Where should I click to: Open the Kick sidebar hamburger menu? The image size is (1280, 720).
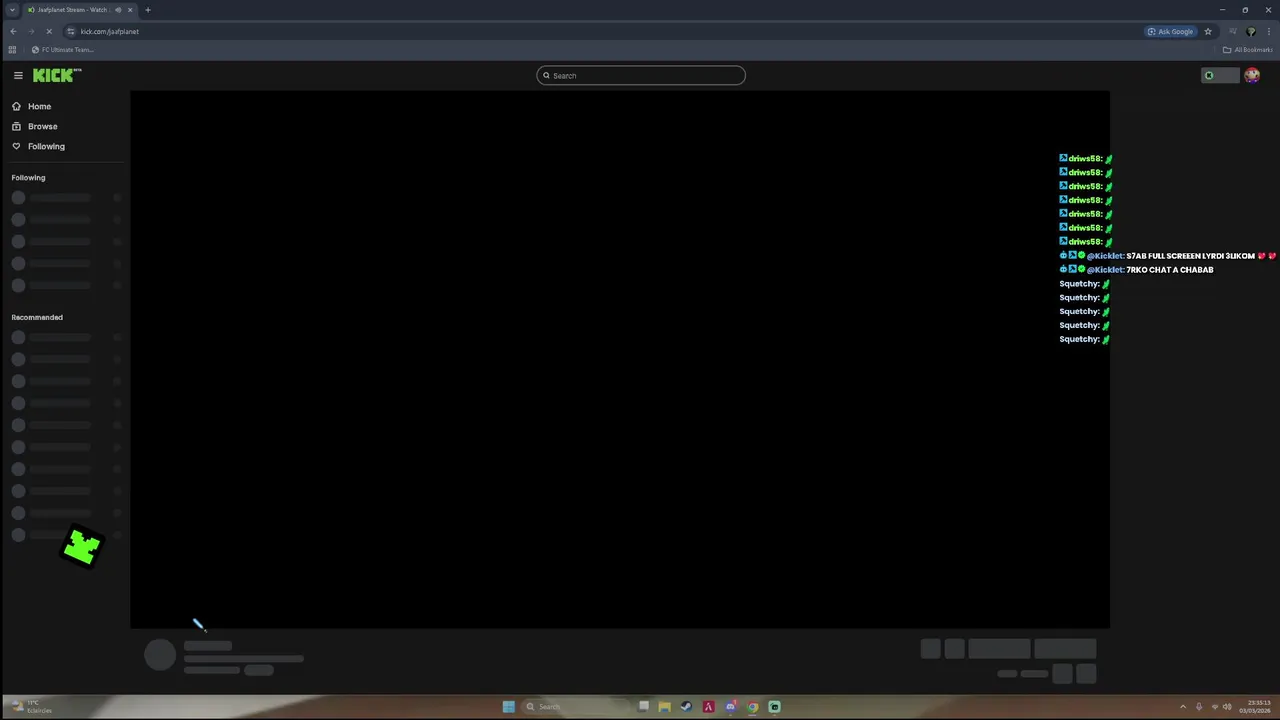point(18,75)
